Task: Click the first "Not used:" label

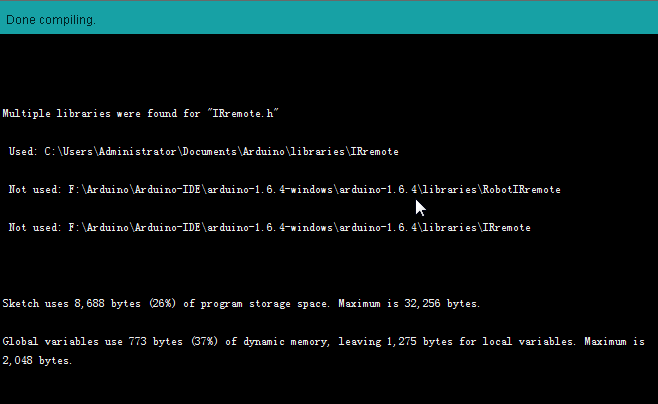Action: pos(34,189)
